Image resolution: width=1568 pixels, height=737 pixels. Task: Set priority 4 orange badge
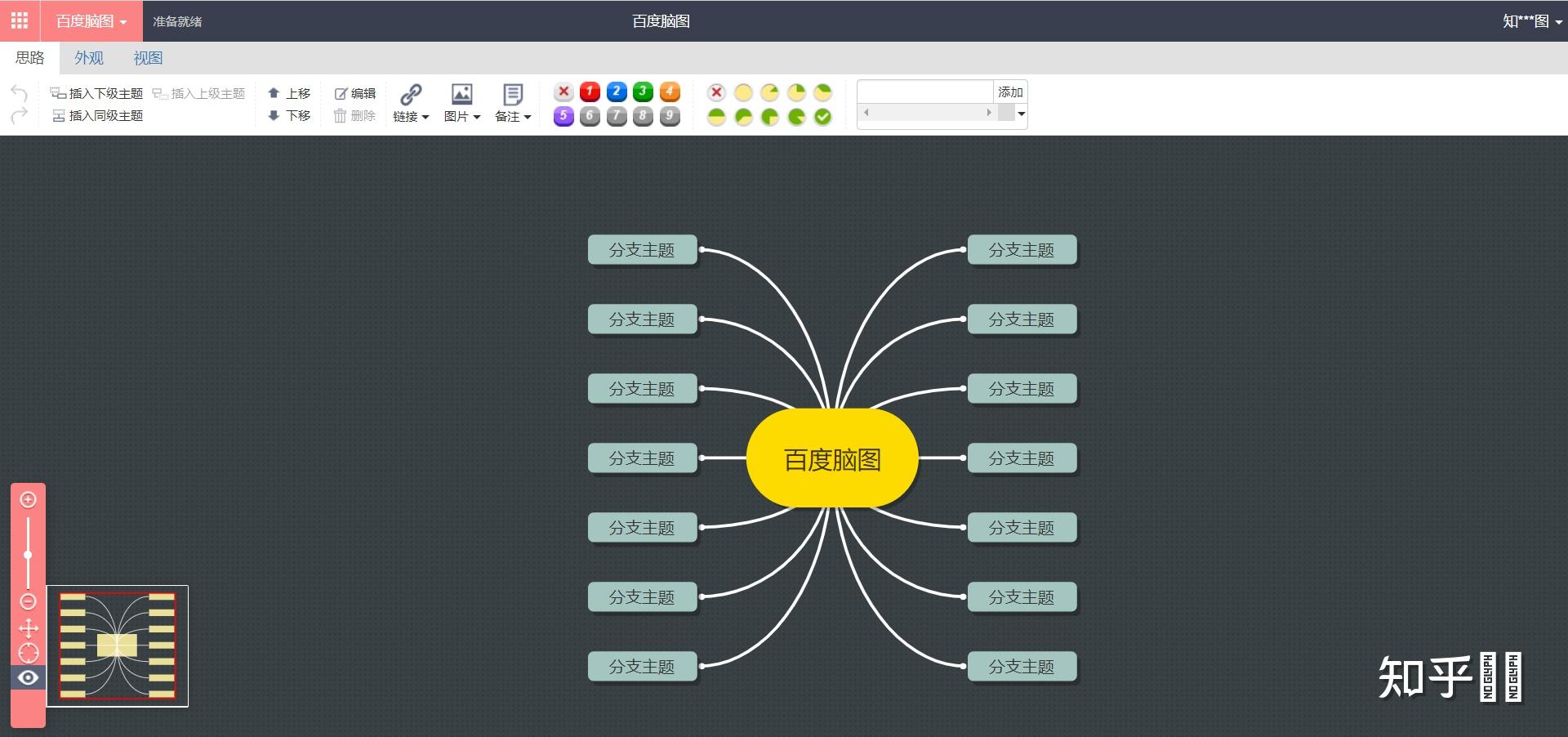coord(670,92)
